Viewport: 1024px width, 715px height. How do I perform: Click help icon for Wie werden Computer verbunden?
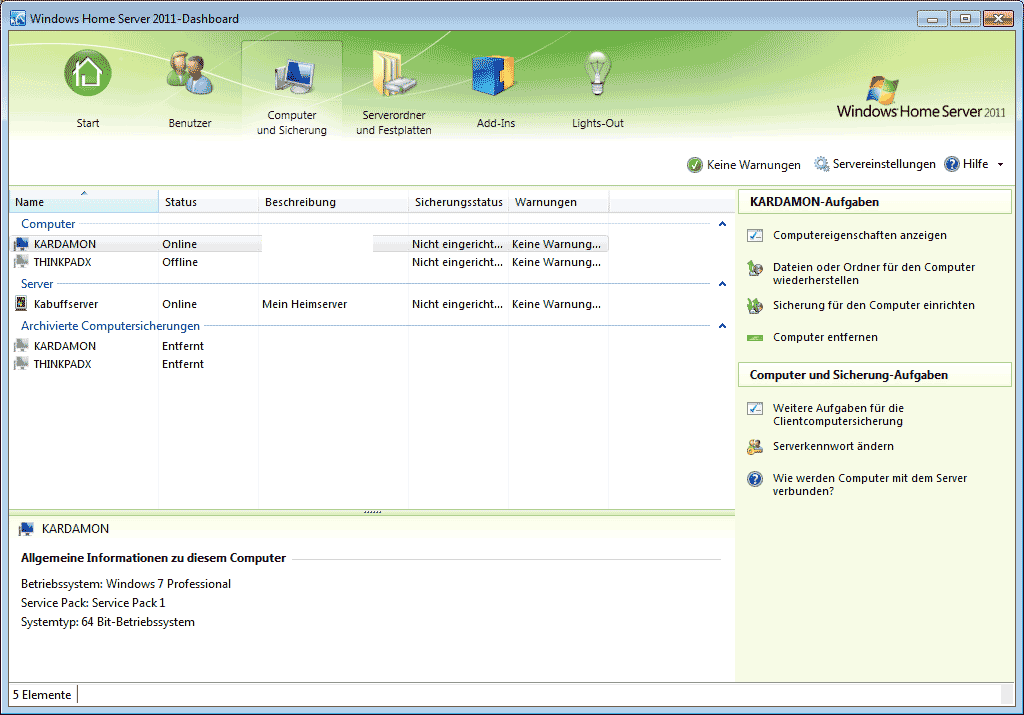point(755,479)
